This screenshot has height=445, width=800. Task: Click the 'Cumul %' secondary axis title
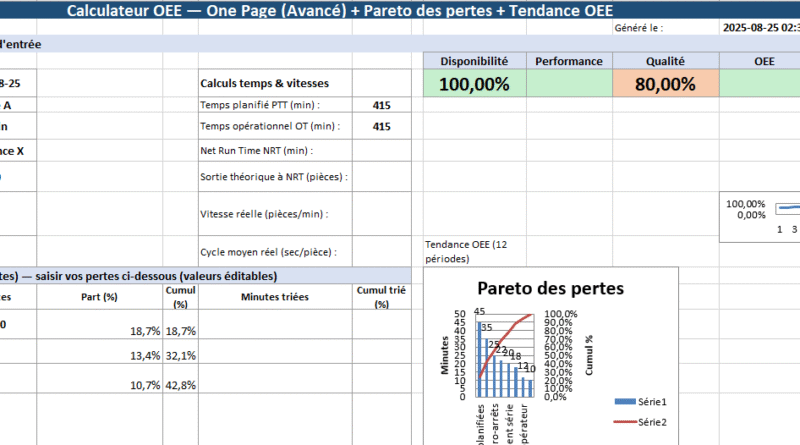(589, 355)
